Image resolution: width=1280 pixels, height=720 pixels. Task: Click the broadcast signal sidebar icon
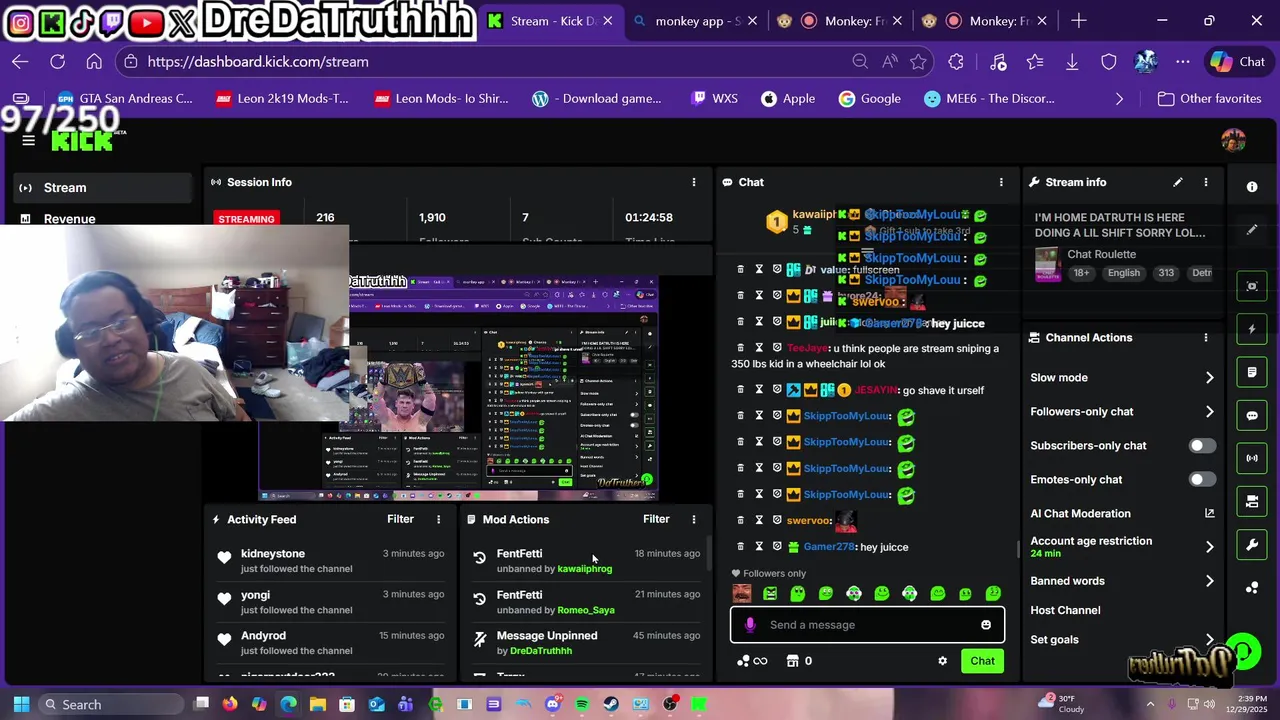(1252, 458)
